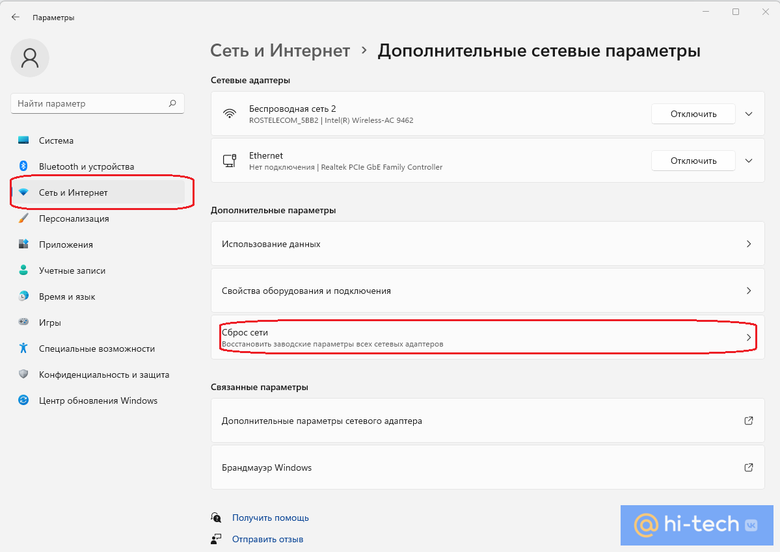Click the Игры gamepad icon
The width and height of the screenshot is (780, 552).
[23, 322]
